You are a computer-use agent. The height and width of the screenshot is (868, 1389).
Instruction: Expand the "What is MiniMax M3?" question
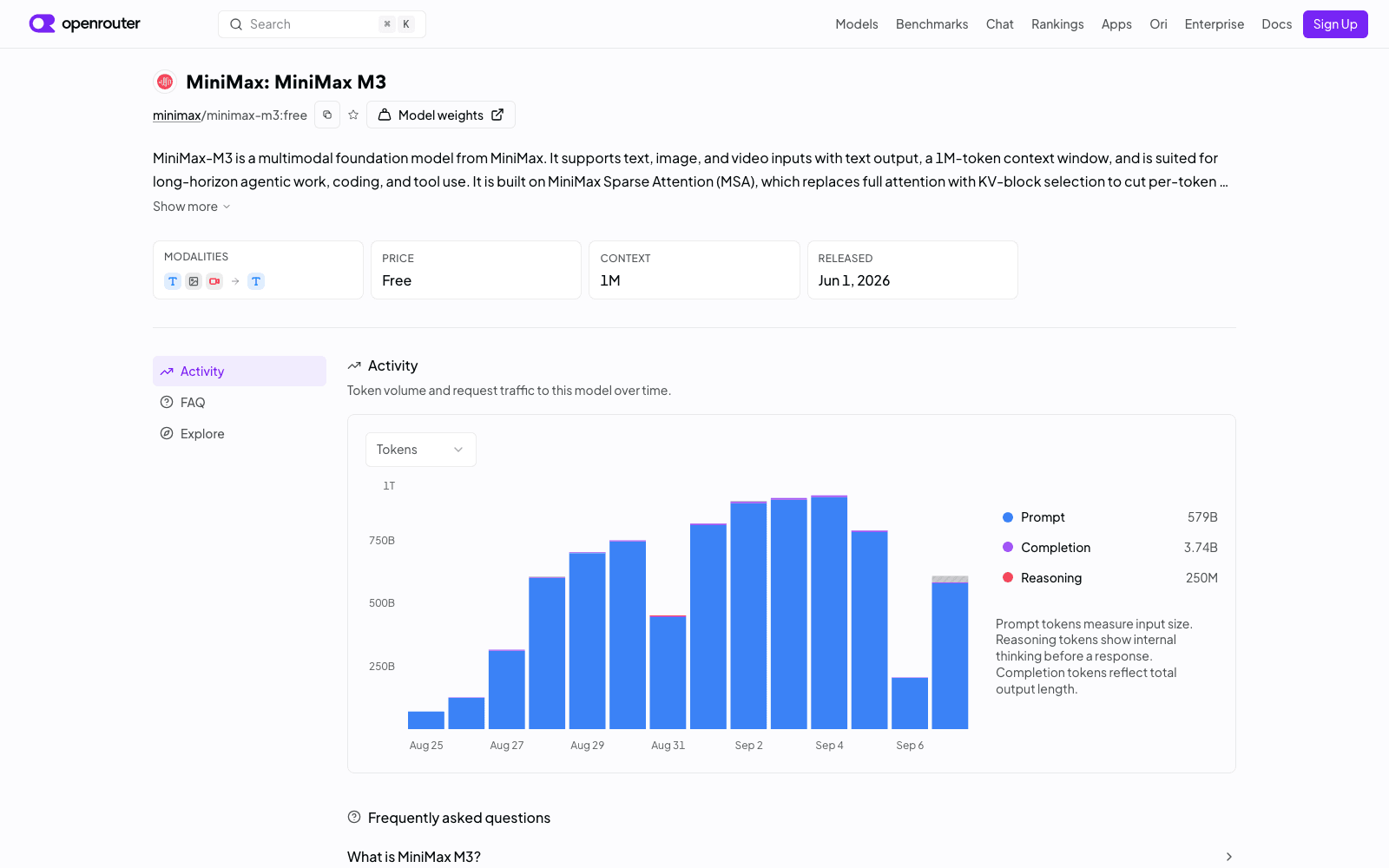(792, 857)
